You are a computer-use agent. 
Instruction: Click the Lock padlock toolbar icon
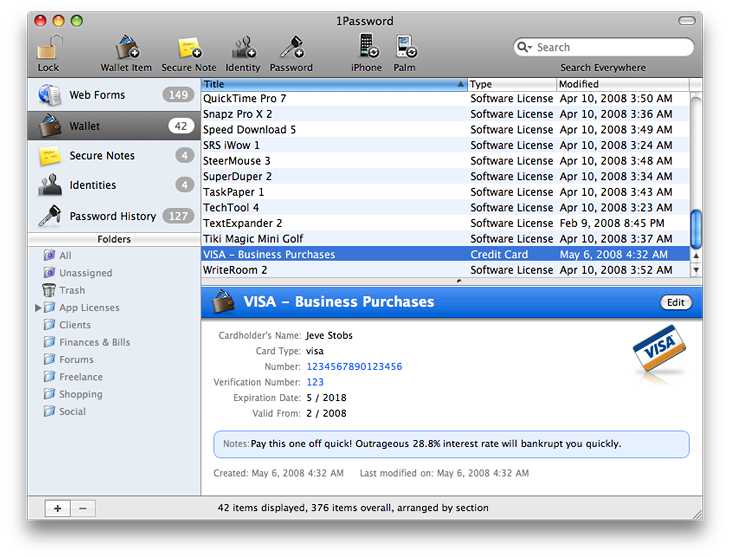pyautogui.click(x=48, y=47)
